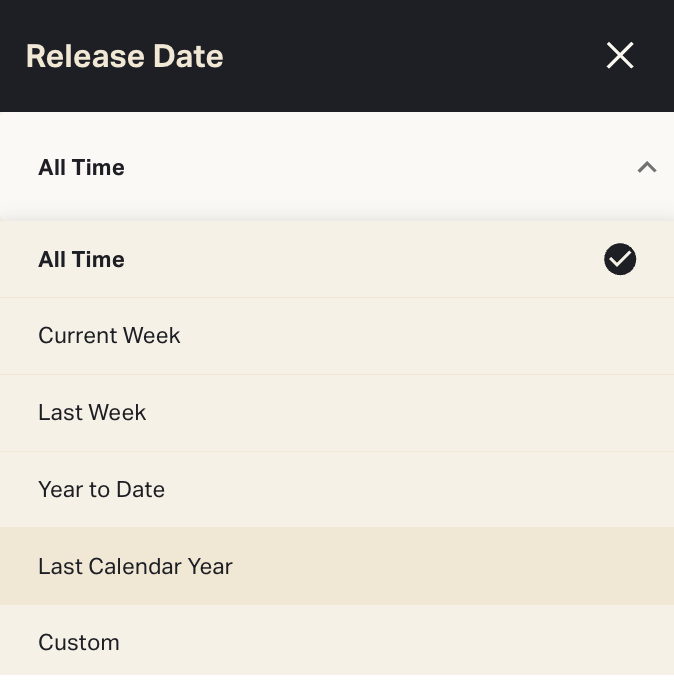Select the All Time list option
Screen dimensions: 674x686
[x=81, y=260]
